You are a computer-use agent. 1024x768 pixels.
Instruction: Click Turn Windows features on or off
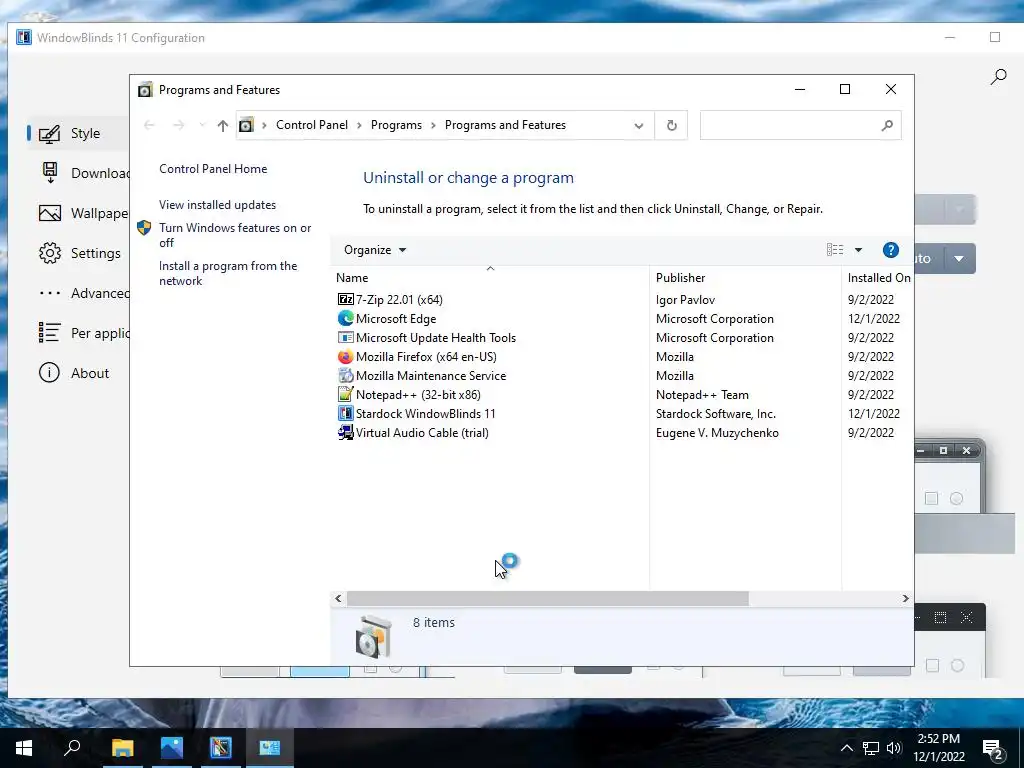pyautogui.click(x=235, y=235)
